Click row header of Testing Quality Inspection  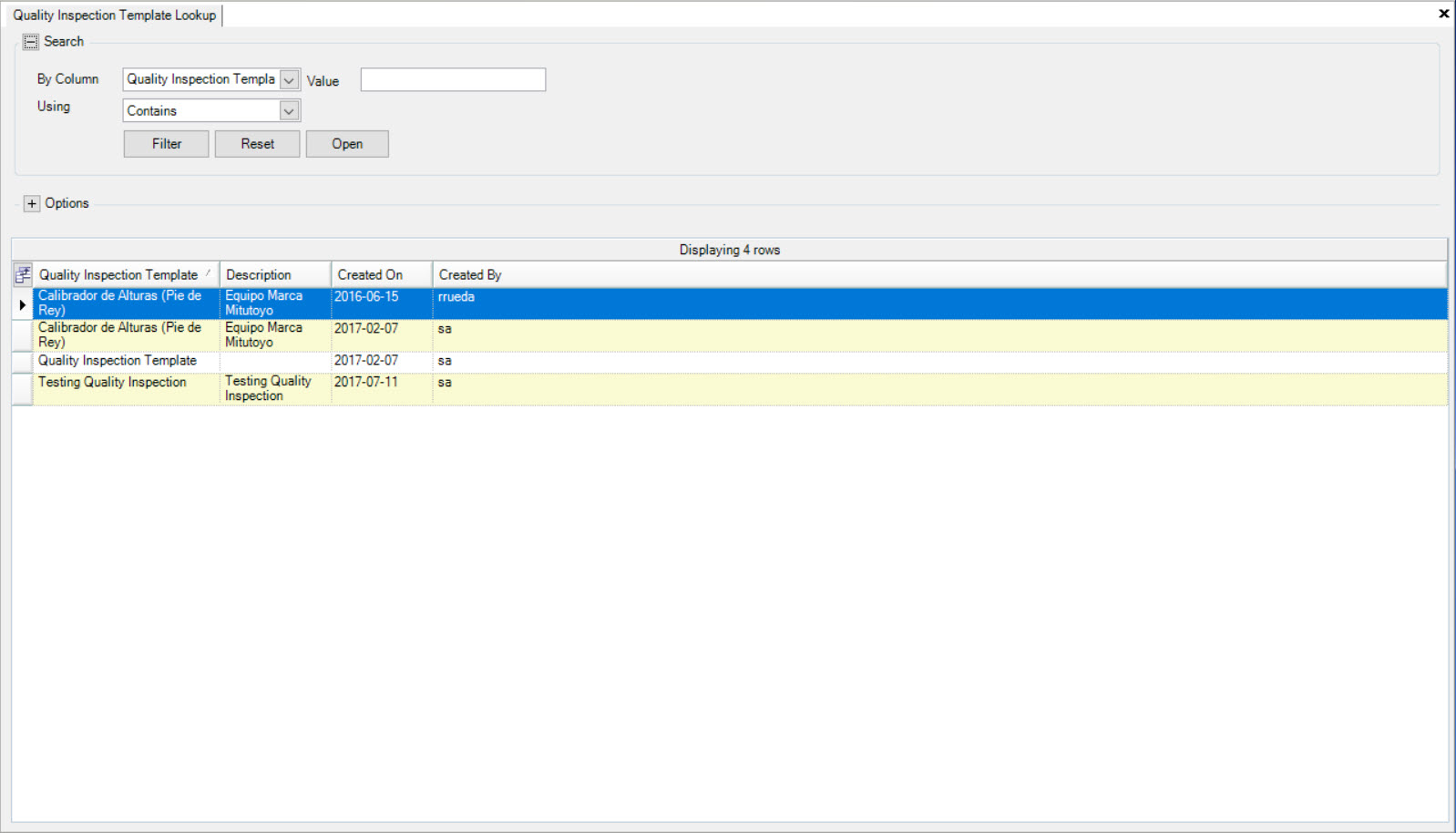[x=23, y=389]
